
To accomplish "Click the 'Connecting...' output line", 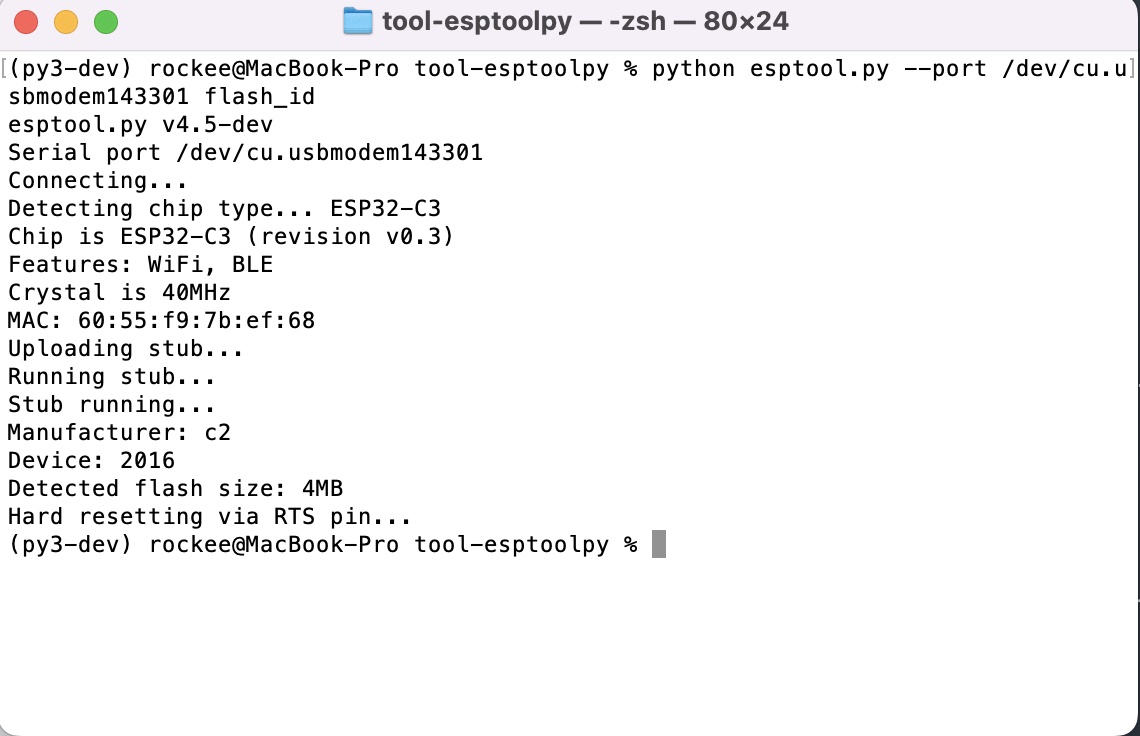I will (x=97, y=180).
